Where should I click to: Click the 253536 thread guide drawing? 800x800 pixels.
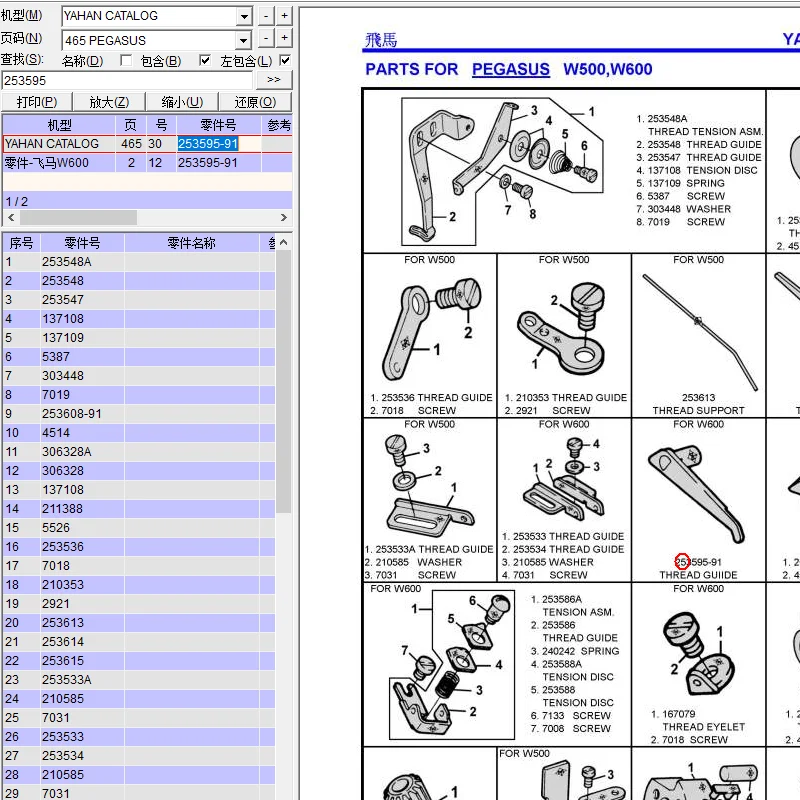pyautogui.click(x=432, y=329)
